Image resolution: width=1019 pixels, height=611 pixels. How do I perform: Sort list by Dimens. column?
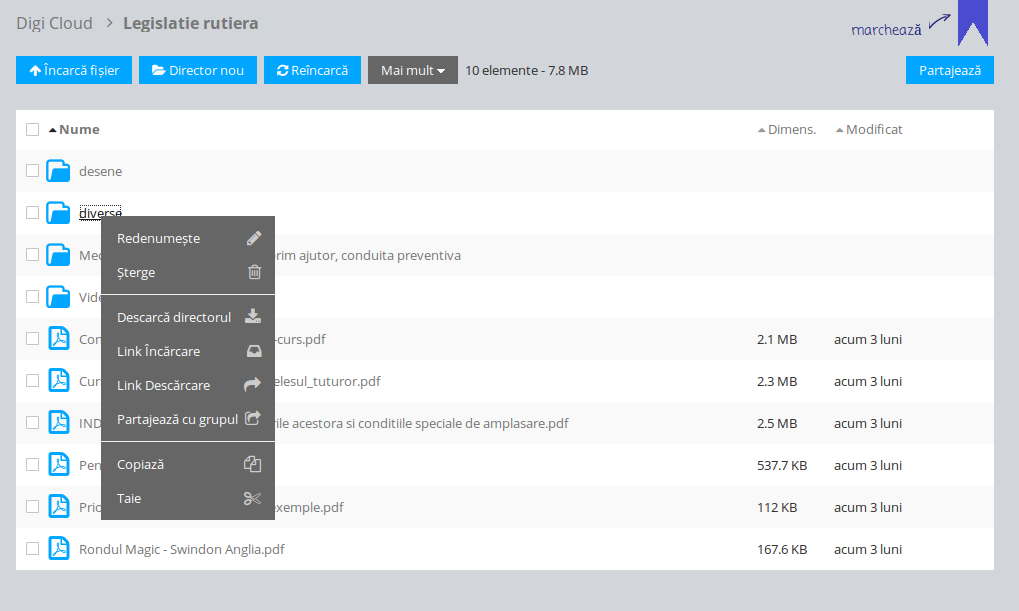[786, 129]
